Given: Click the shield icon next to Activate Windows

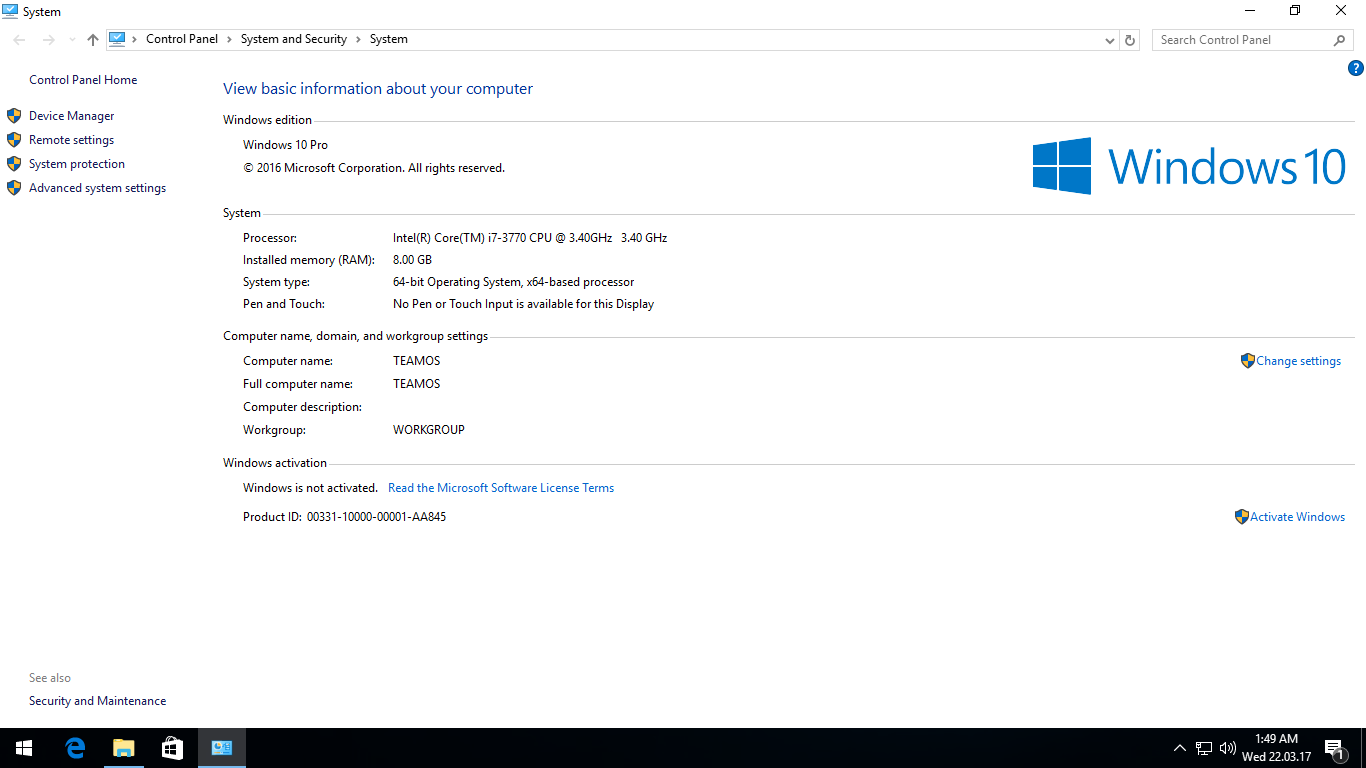Looking at the screenshot, I should point(1242,517).
